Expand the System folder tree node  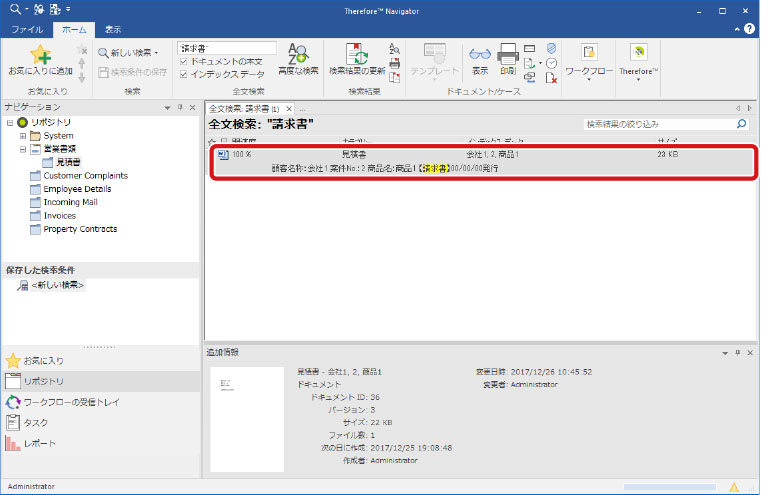click(x=23, y=136)
